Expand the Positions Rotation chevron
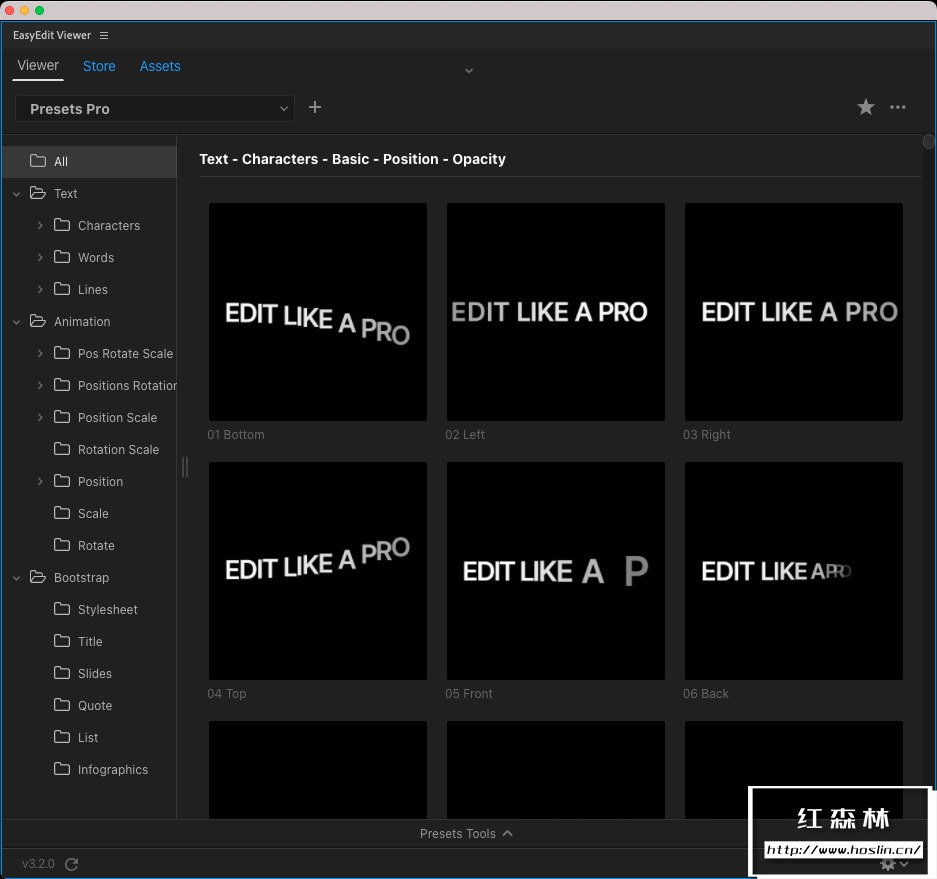This screenshot has height=879, width=937. coord(40,386)
